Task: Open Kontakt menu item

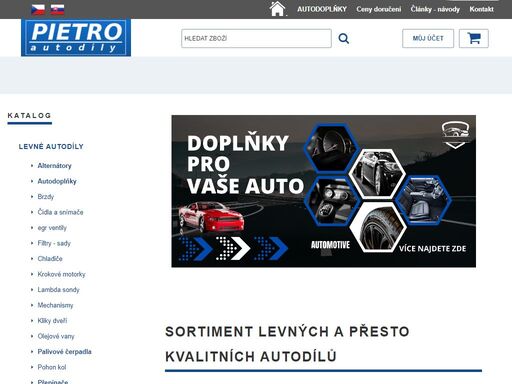Action: point(481,9)
